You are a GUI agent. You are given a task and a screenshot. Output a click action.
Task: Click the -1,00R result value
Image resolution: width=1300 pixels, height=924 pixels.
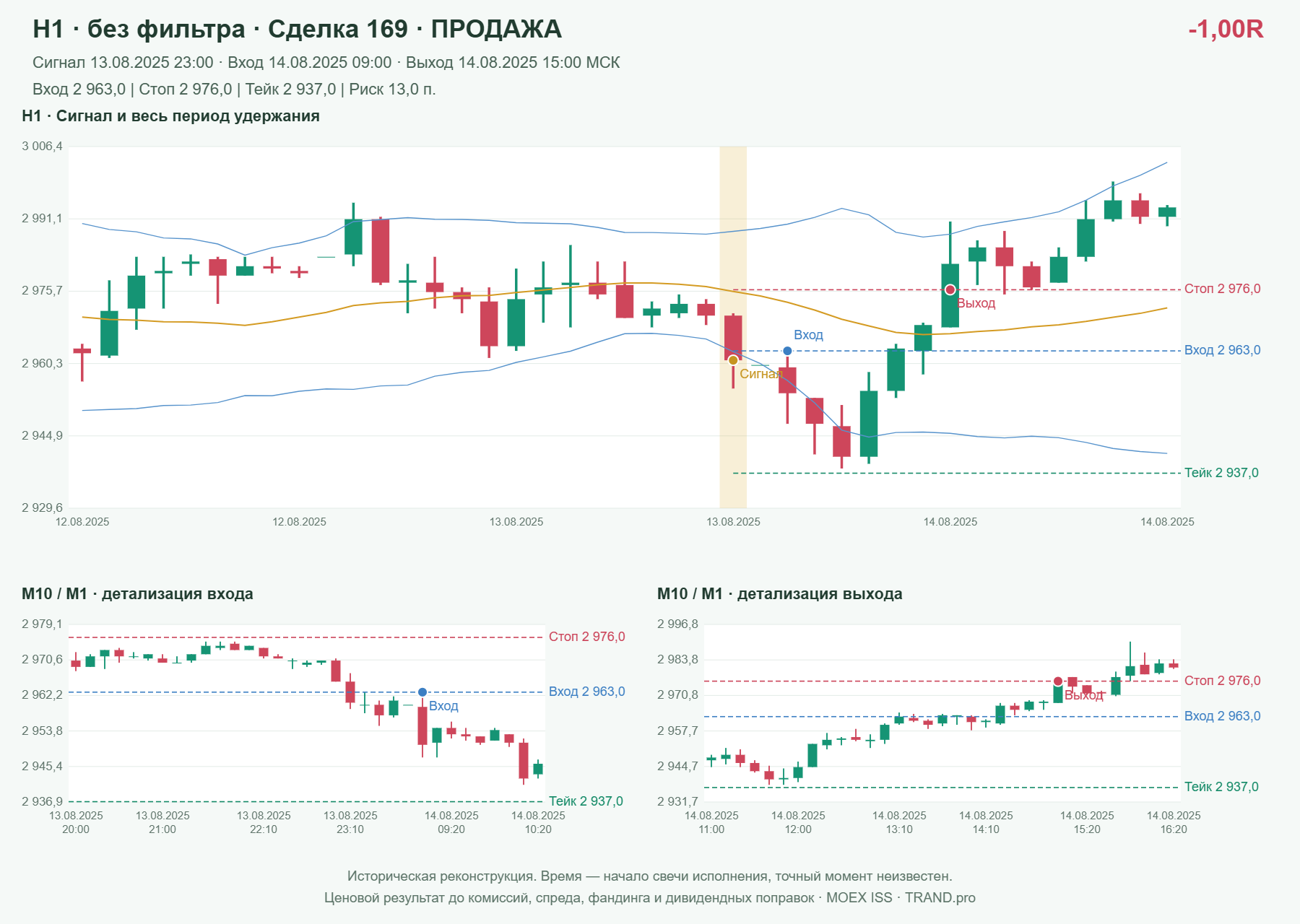pos(1226,30)
